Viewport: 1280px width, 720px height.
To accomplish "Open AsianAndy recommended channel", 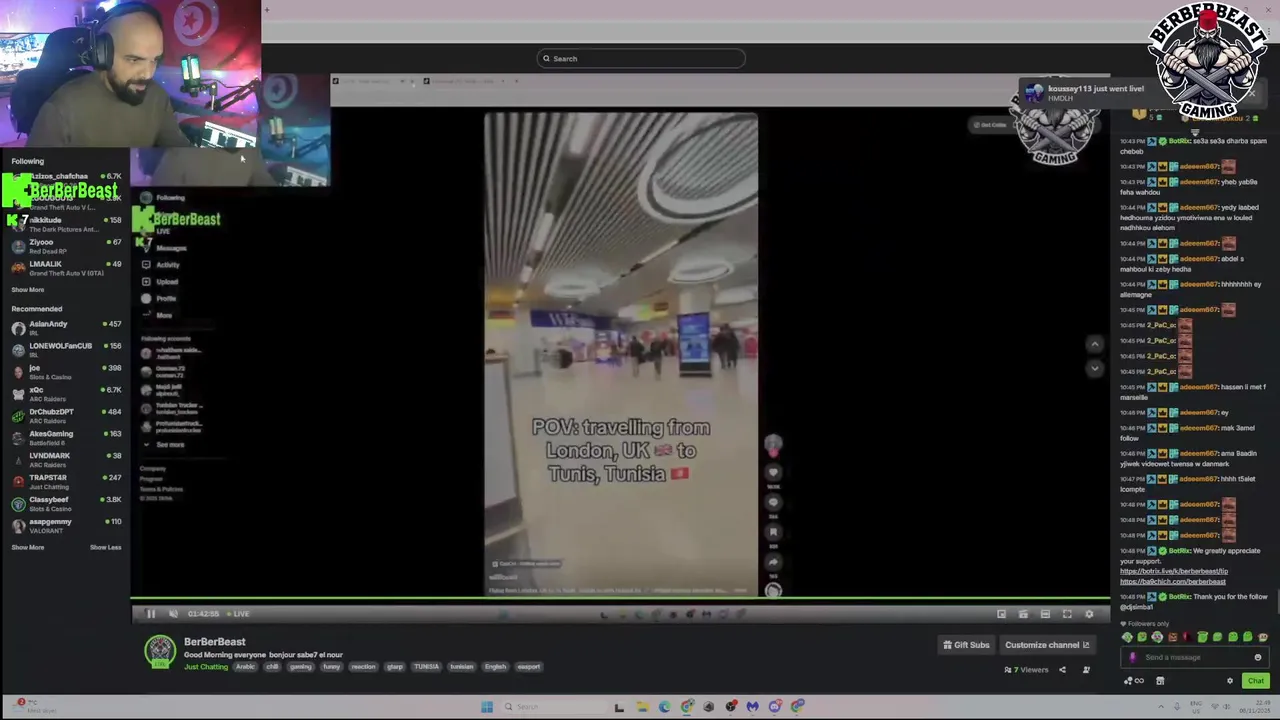I will (x=66, y=328).
